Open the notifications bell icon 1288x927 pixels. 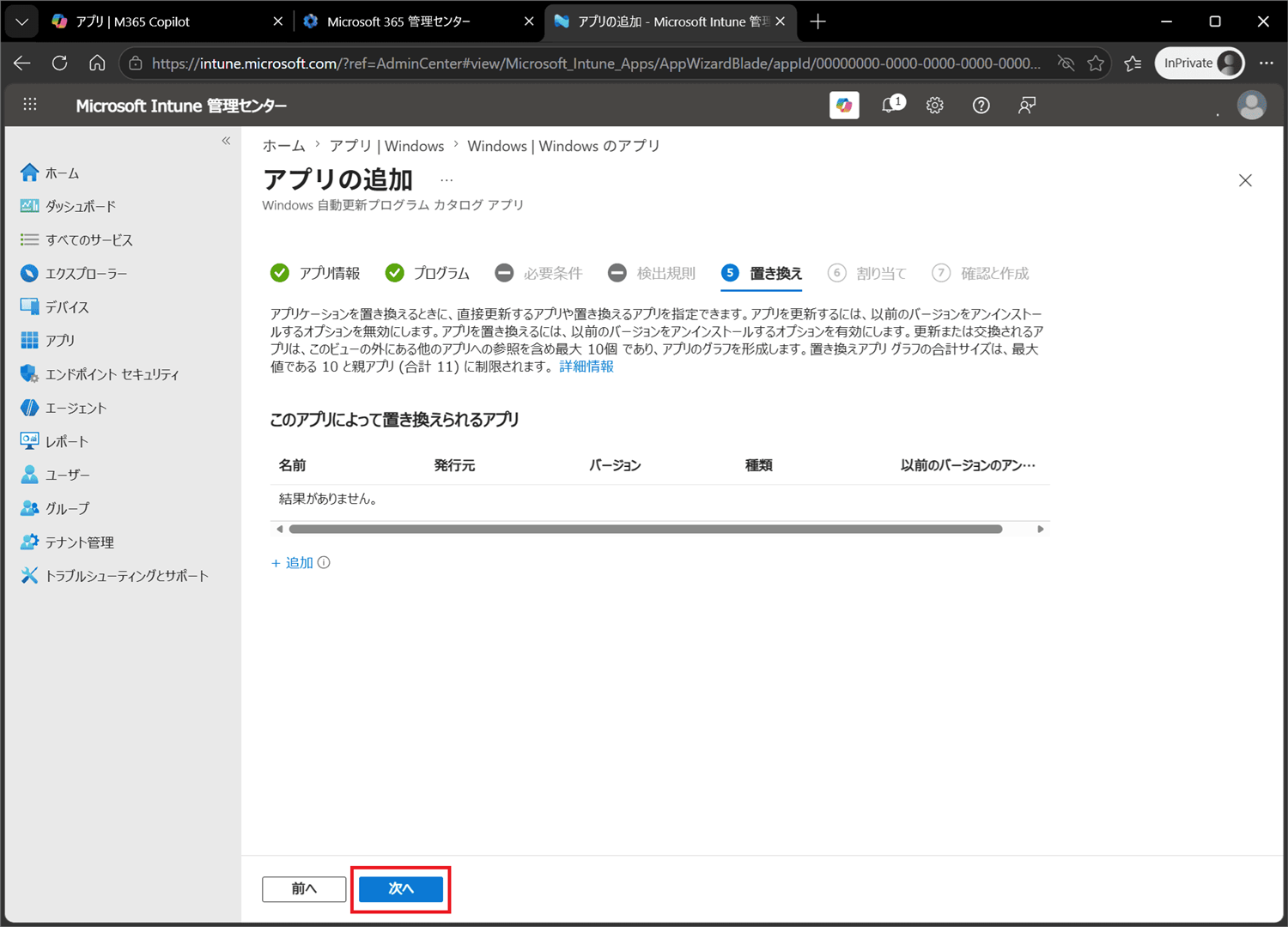[892, 105]
